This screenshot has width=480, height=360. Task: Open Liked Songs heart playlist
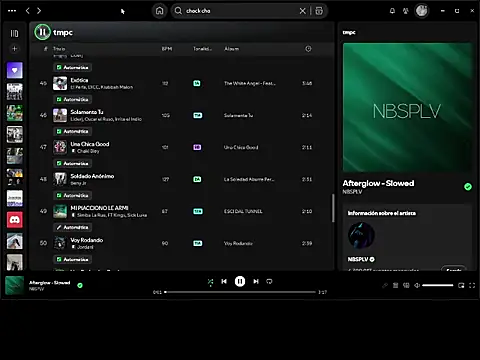coord(15,70)
